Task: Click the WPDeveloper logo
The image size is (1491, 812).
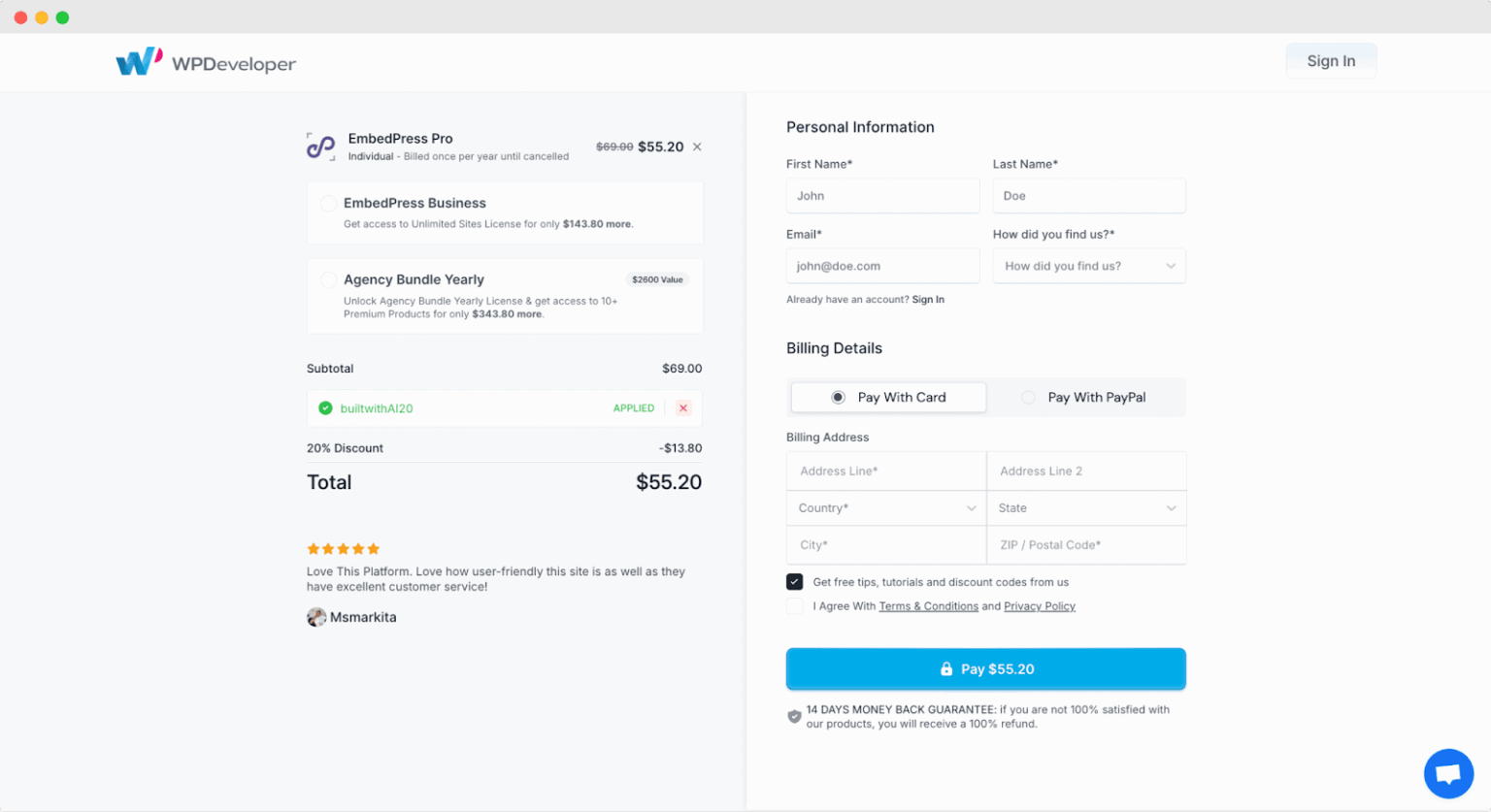Action: coord(206,62)
